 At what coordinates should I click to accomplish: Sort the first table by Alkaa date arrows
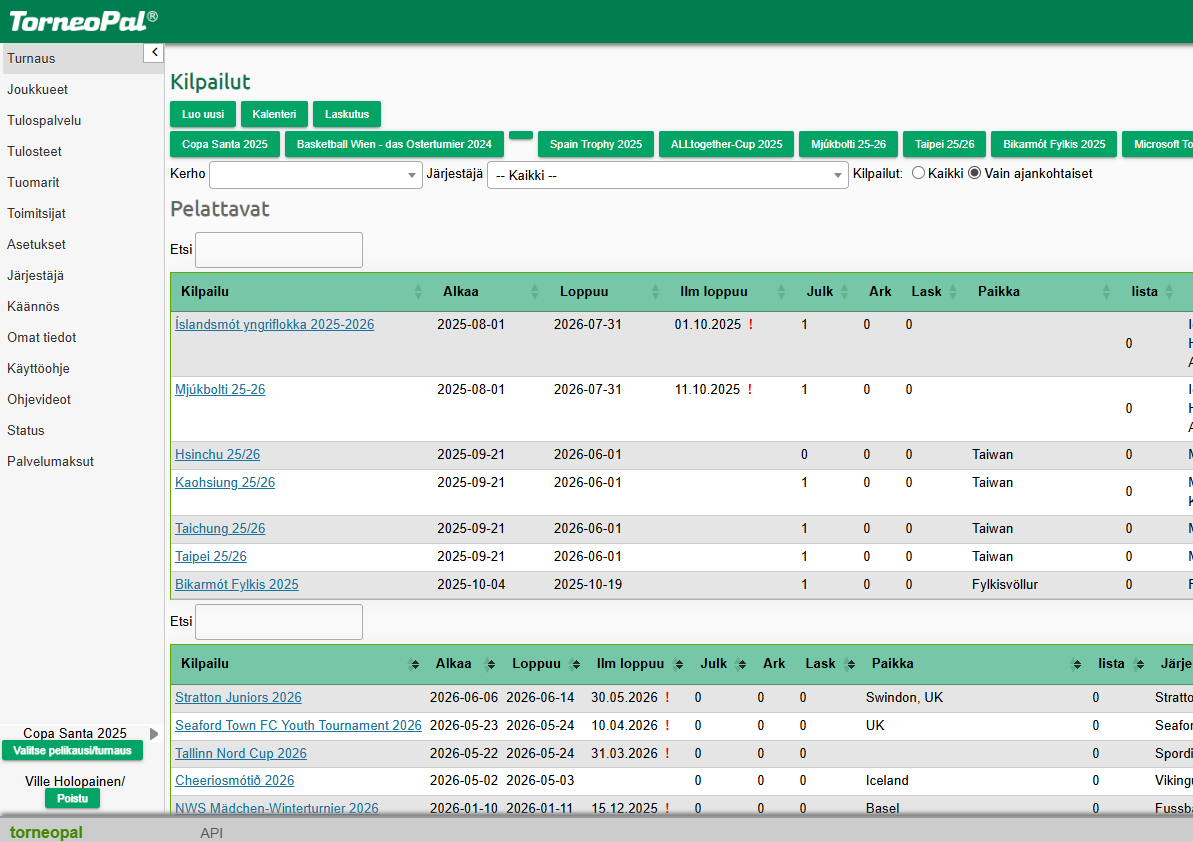(535, 291)
